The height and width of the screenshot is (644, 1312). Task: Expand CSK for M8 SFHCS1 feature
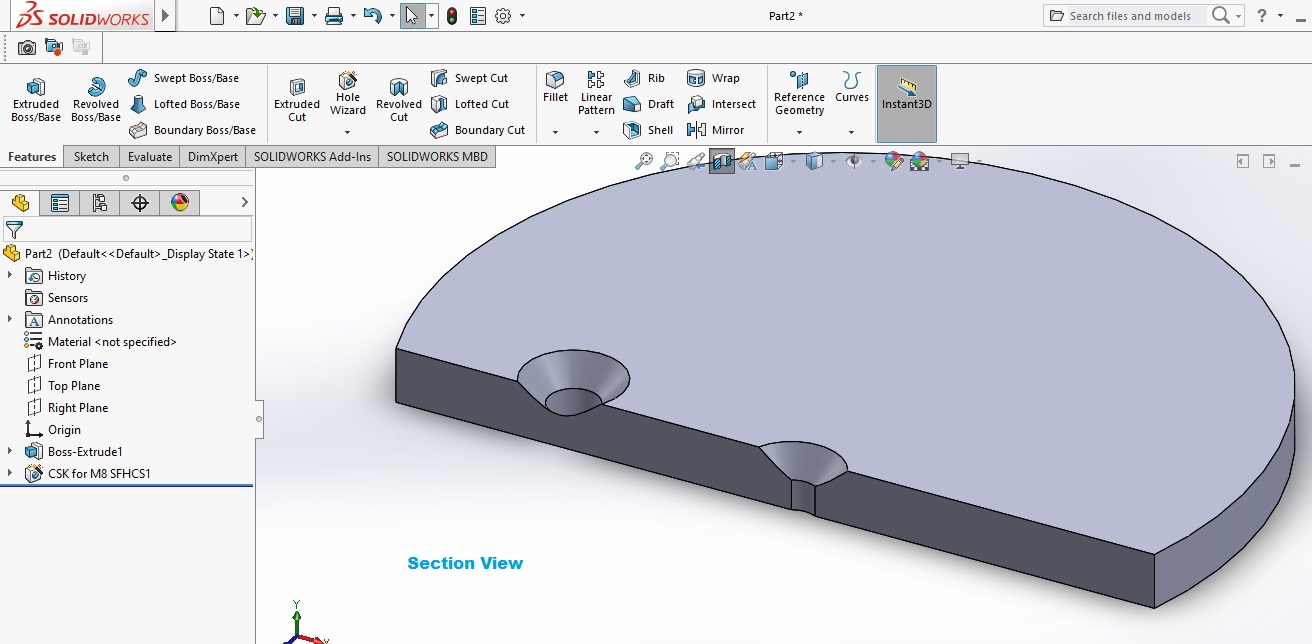click(10, 473)
